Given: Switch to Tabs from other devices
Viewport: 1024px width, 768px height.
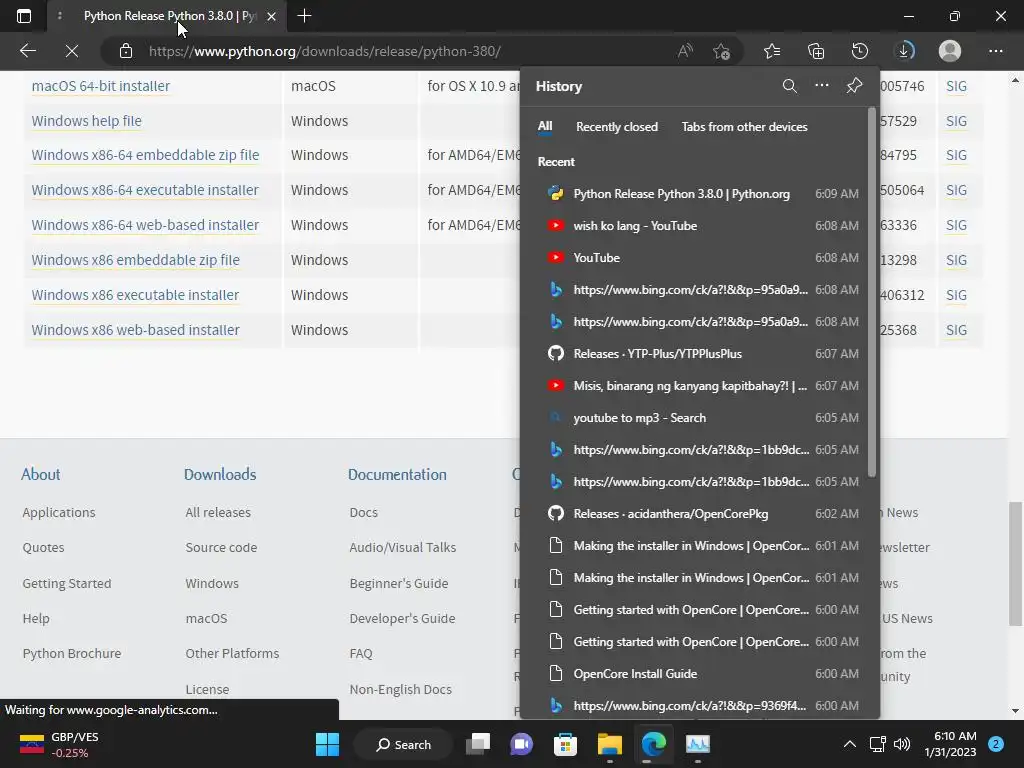Looking at the screenshot, I should (x=744, y=127).
